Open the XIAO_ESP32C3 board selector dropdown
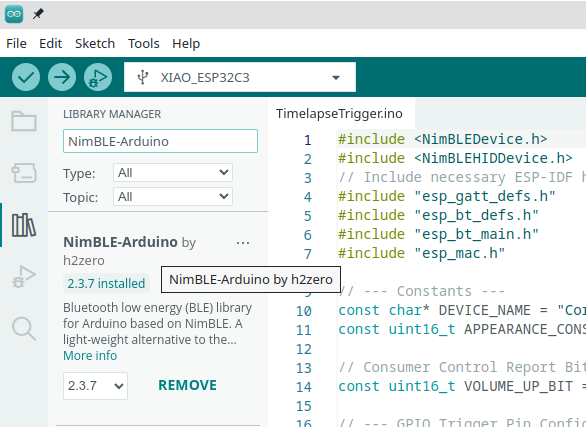This screenshot has height=427, width=586. tap(240, 77)
